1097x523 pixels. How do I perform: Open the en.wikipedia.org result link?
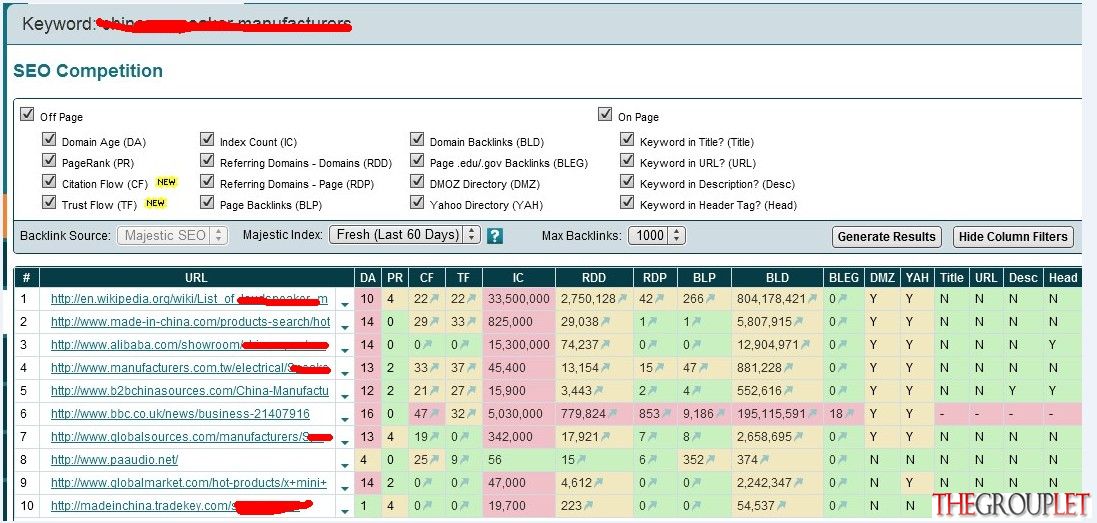189,299
